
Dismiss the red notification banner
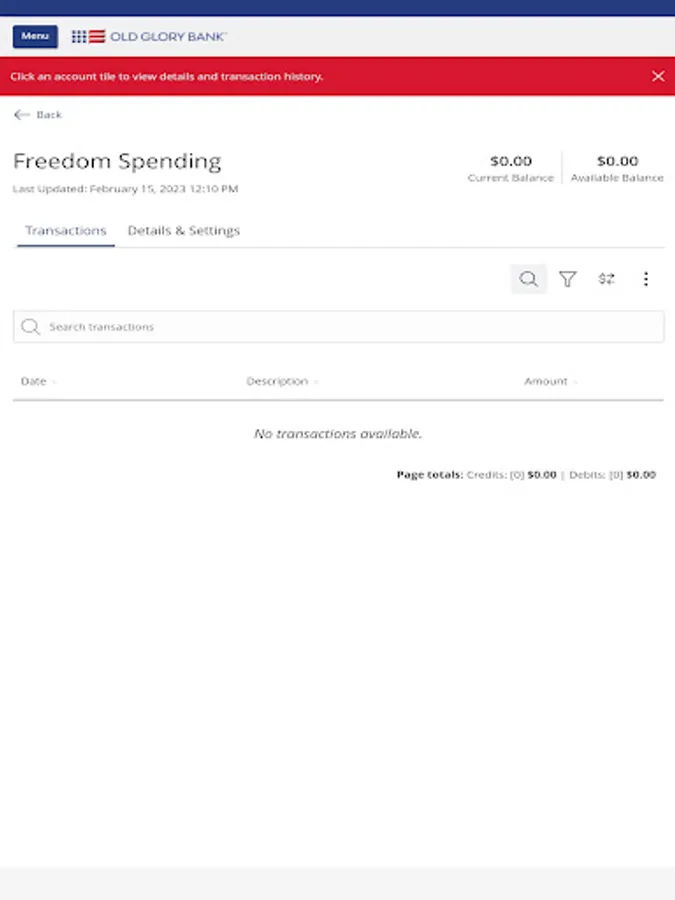[x=658, y=76]
